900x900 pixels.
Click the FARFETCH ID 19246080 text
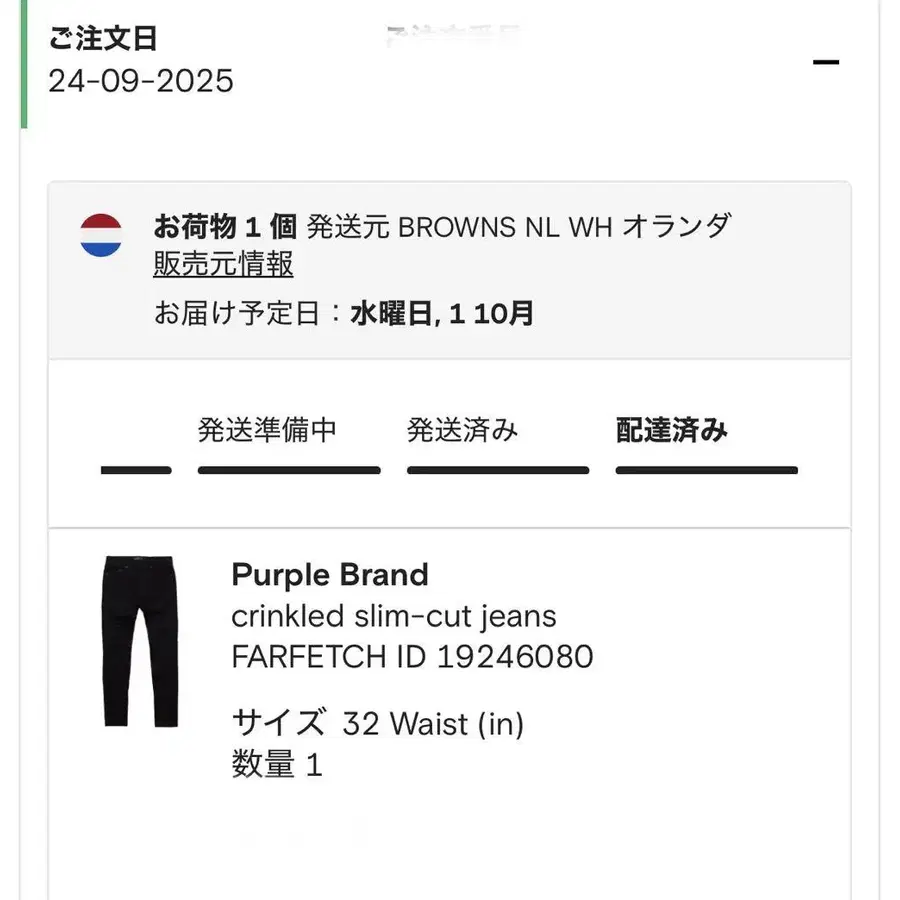(412, 657)
